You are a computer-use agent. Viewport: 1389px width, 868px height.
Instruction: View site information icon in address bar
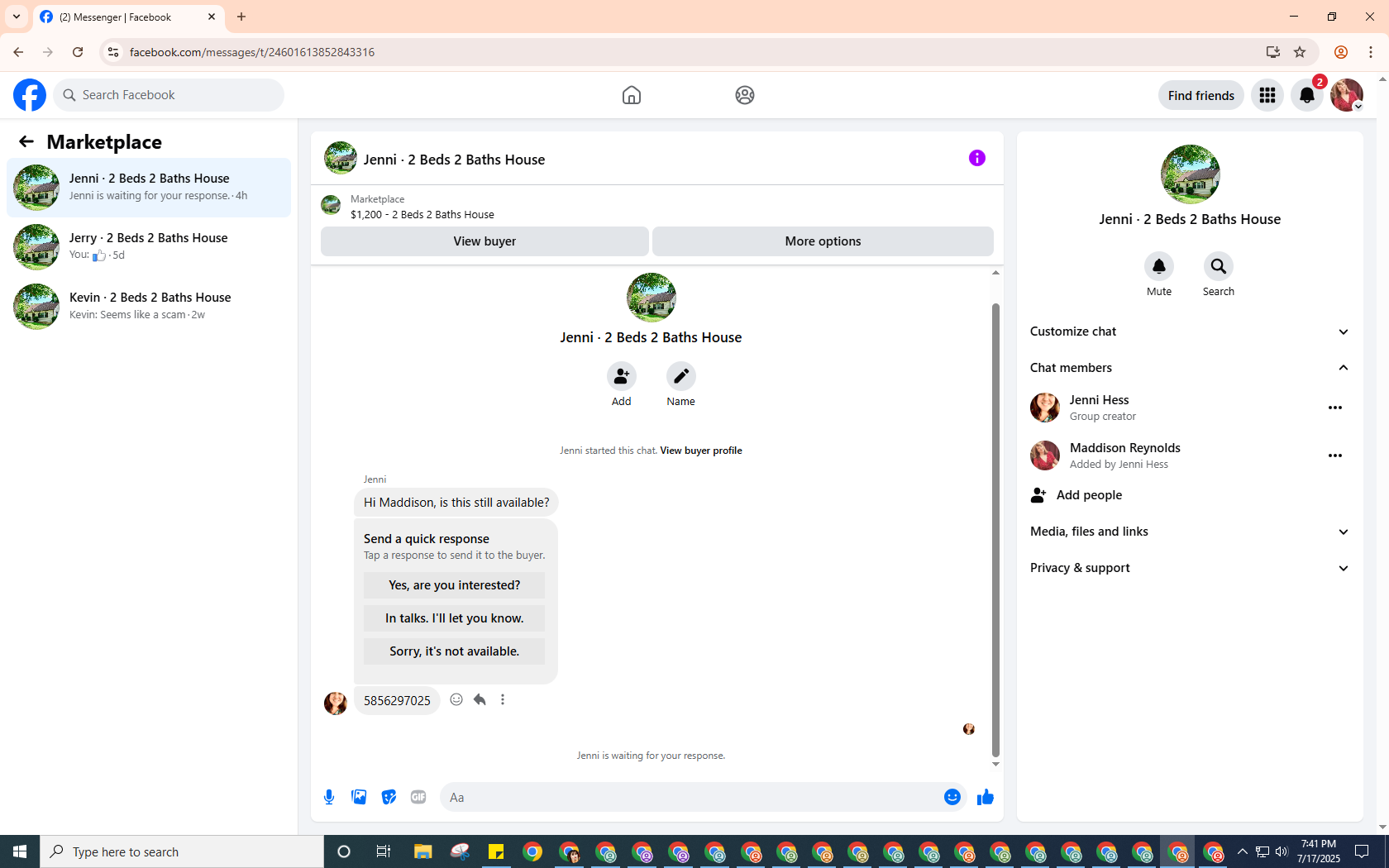113,52
